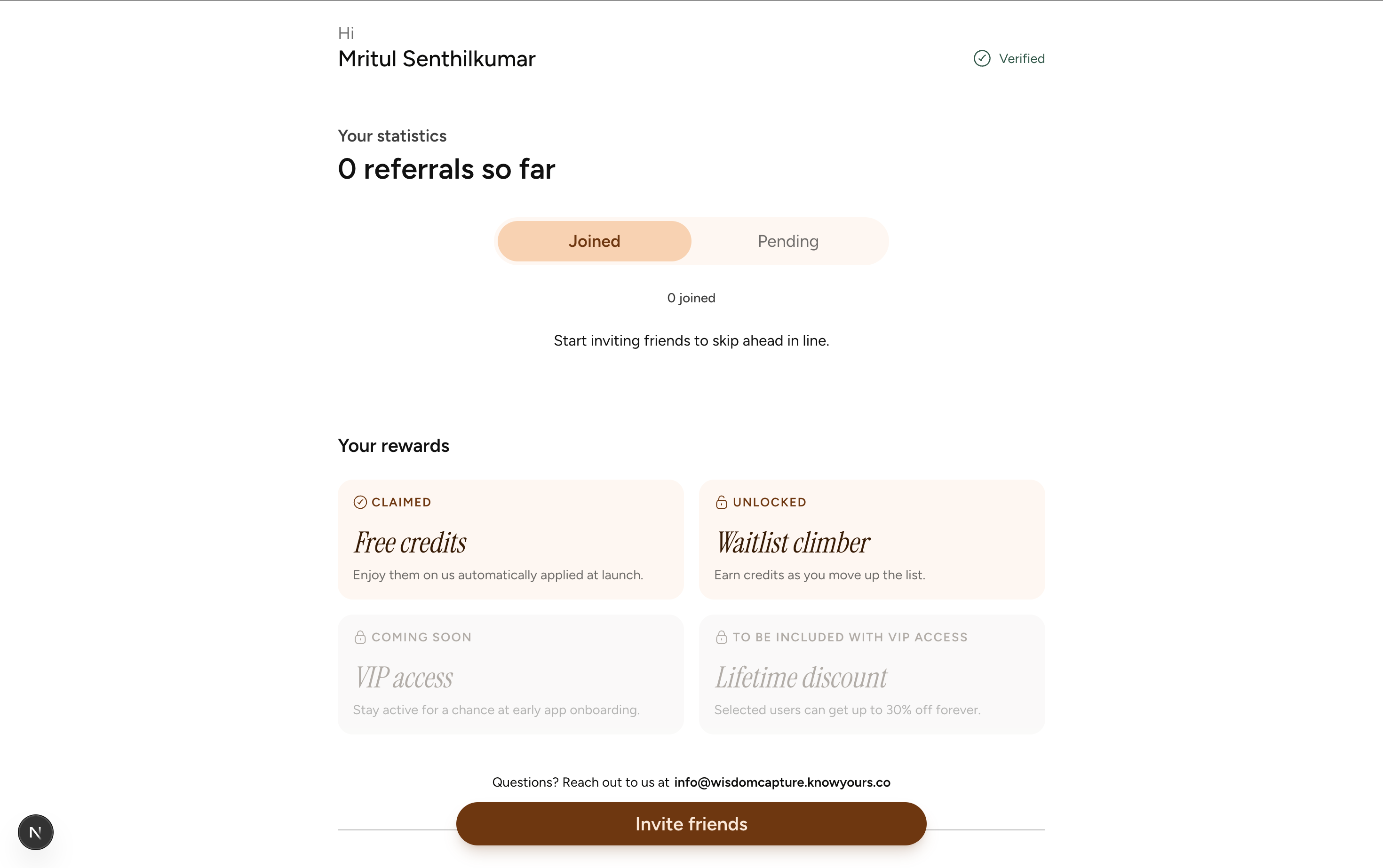Click the 0 referrals so far heading
Screen dimensions: 1383x868
446,169
